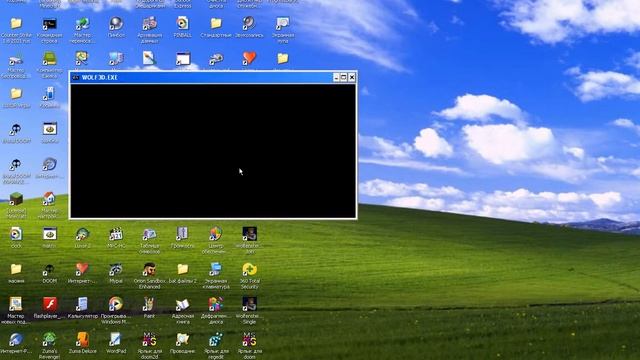Image resolution: width=640 pixels, height=360 pixels.
Task: Close the WOLF3D.EXE window
Action: pos(352,77)
